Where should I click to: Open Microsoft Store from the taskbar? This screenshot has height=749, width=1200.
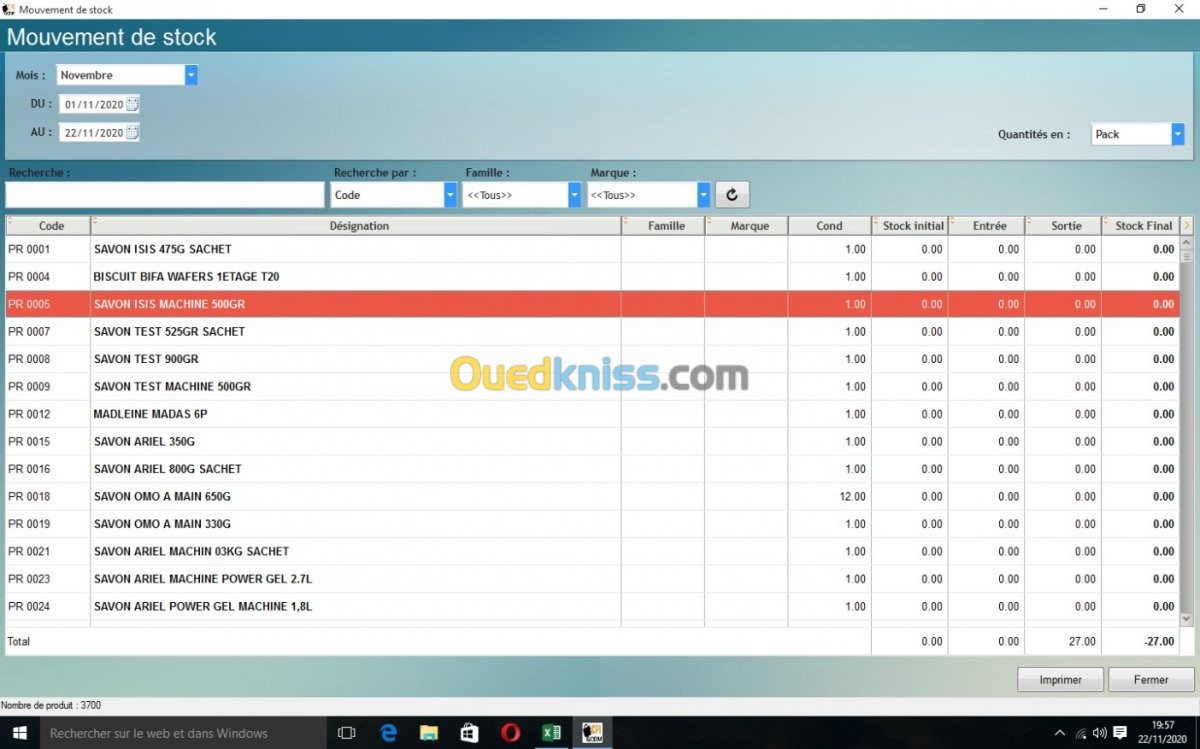click(469, 733)
